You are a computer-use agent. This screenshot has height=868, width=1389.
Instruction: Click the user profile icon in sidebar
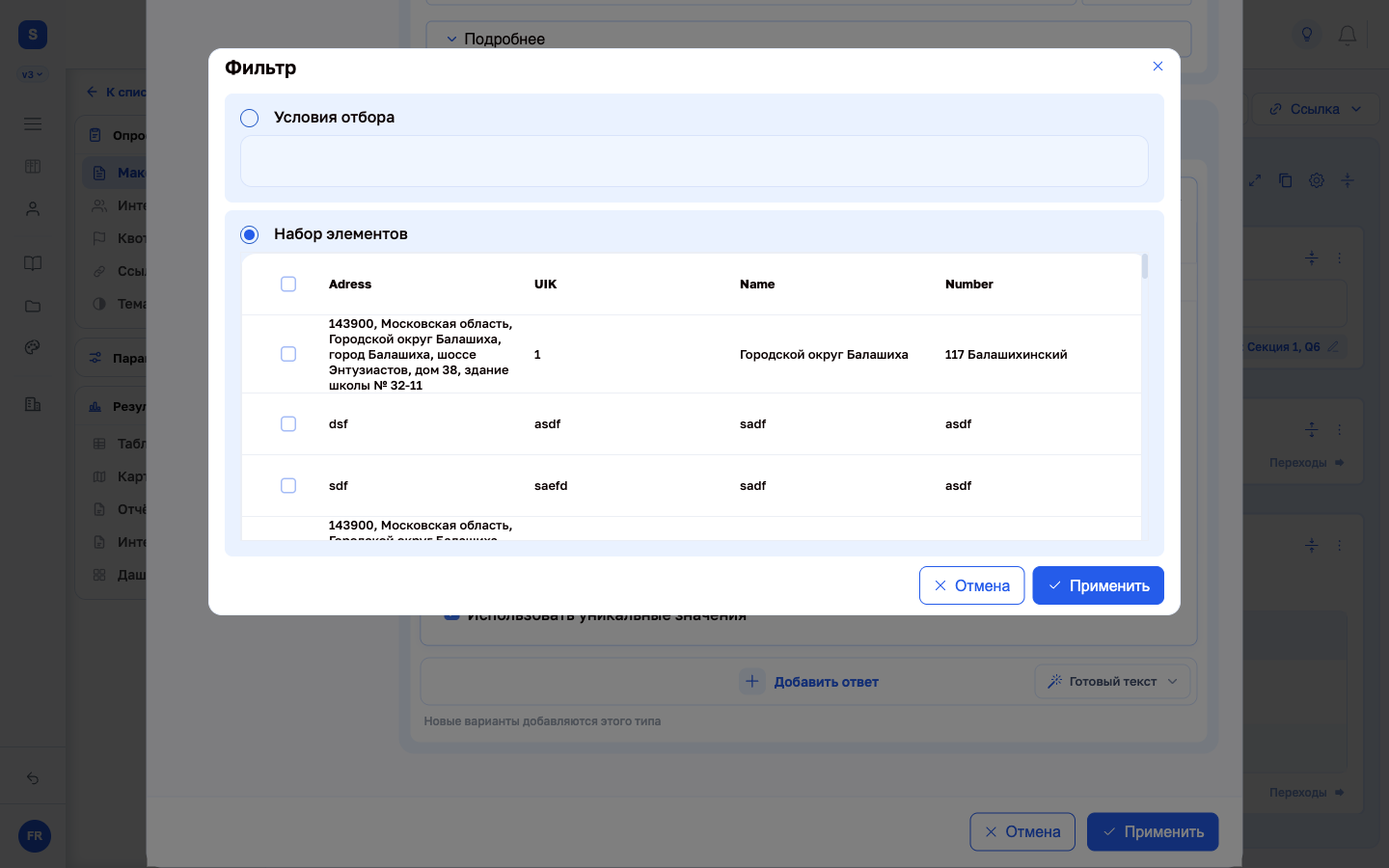(x=33, y=208)
